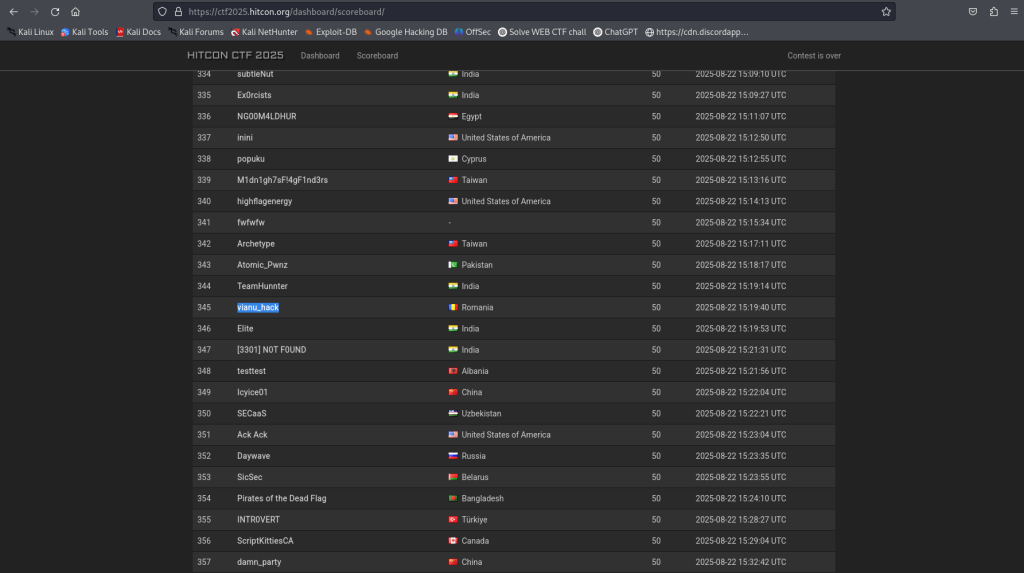
Task: Switch to the Dashboard tab
Action: click(320, 56)
